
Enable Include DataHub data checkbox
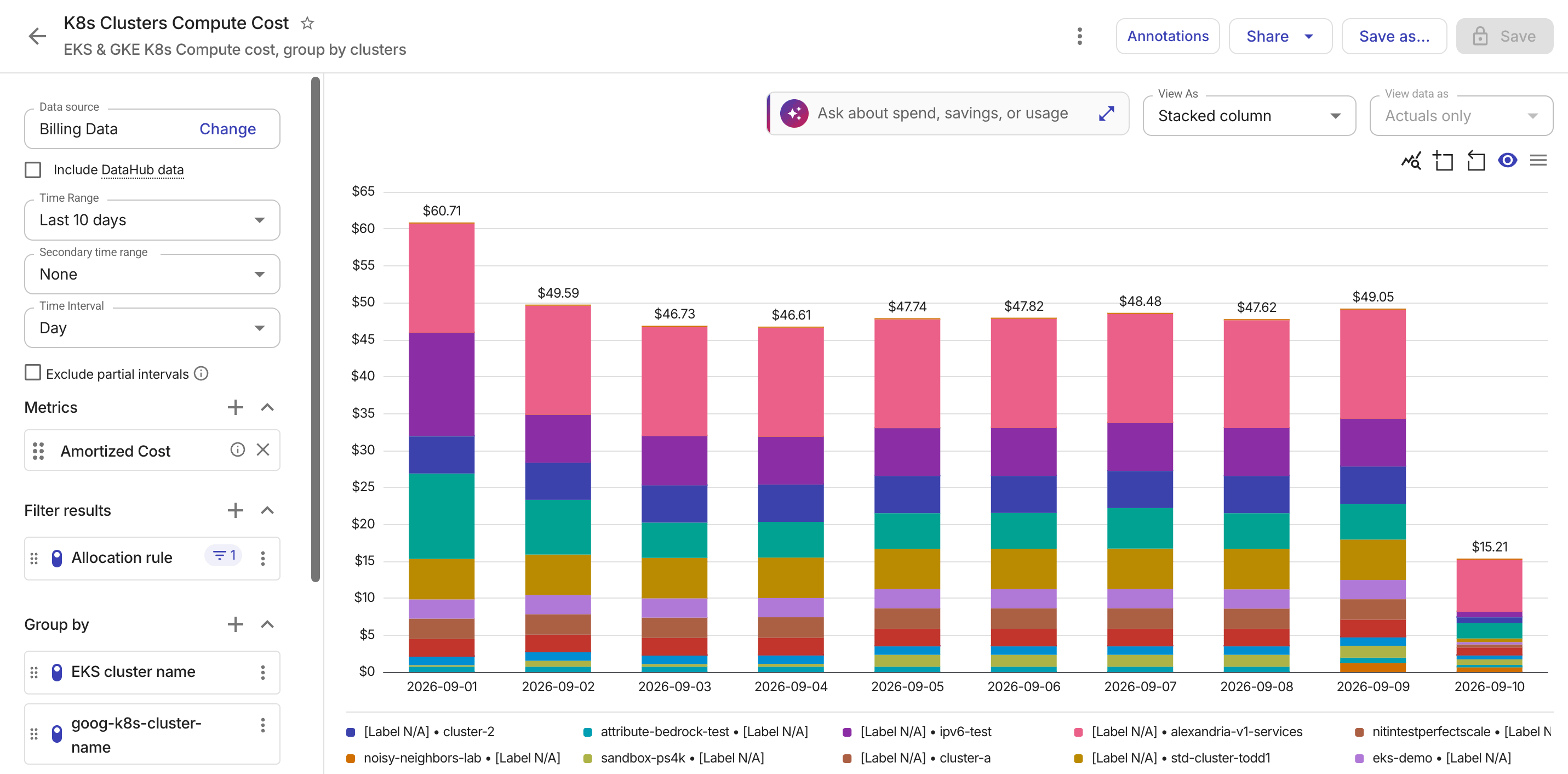(33, 170)
